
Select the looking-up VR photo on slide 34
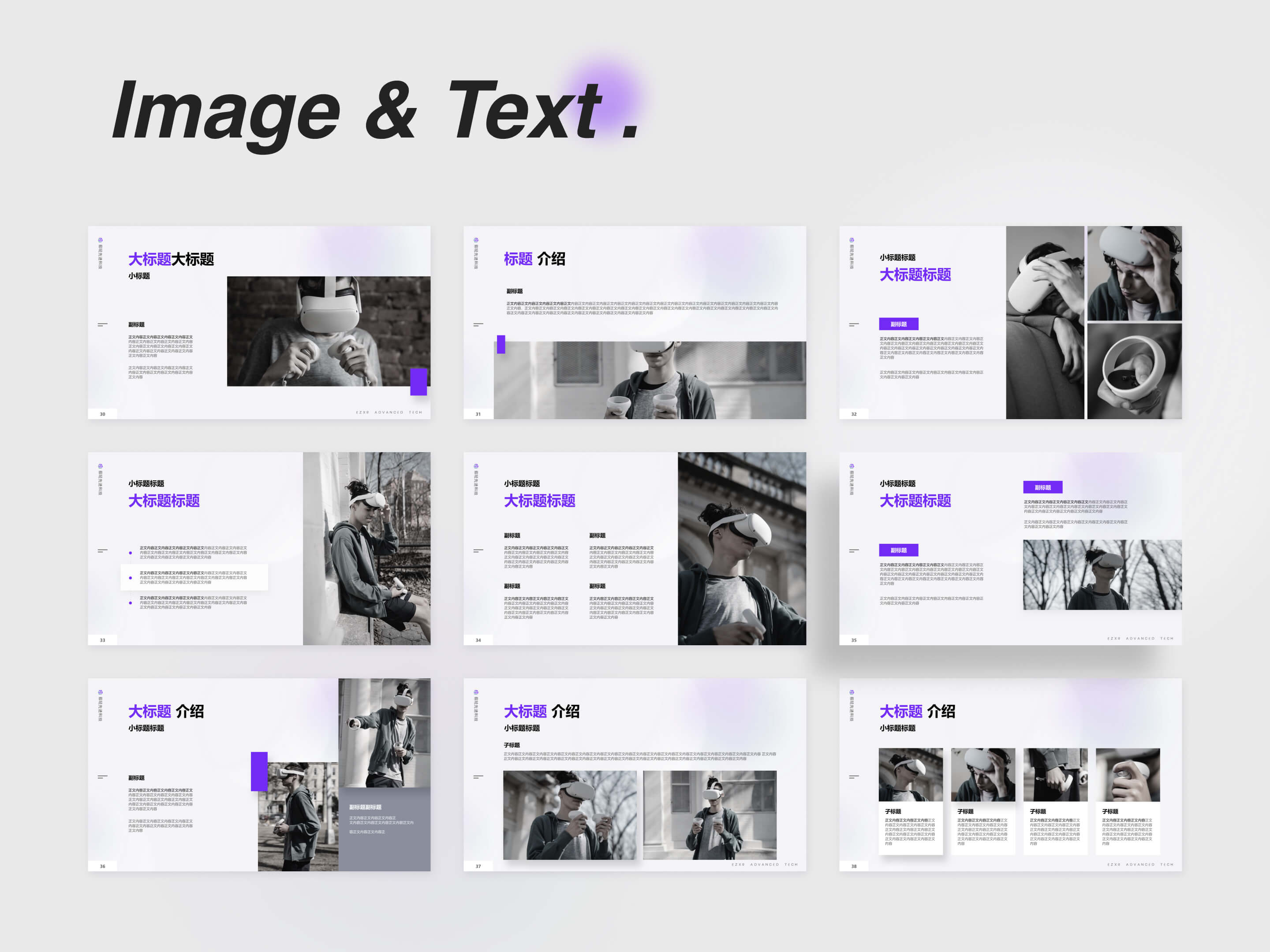(742, 549)
